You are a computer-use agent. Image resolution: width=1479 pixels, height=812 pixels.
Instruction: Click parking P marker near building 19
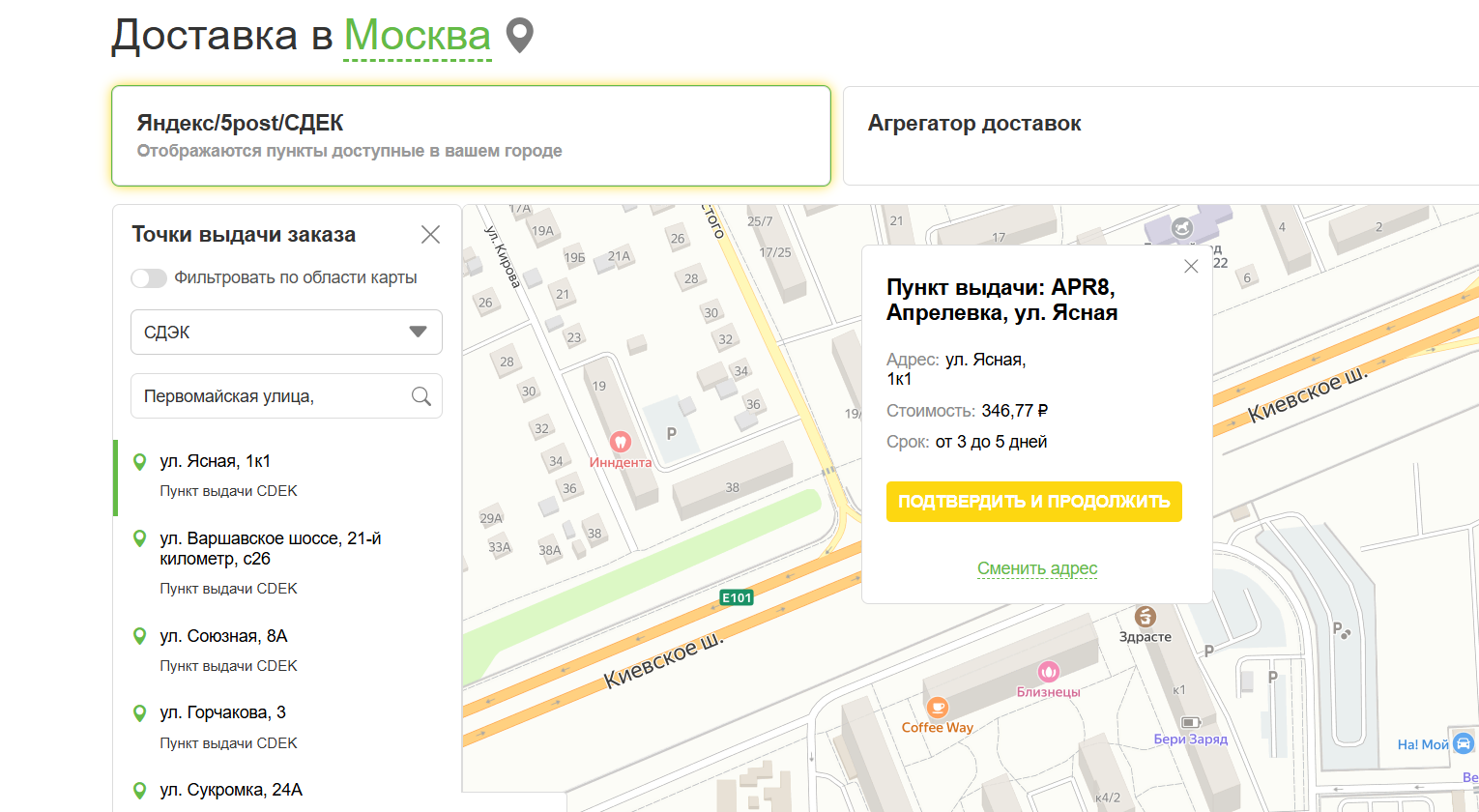(x=671, y=434)
